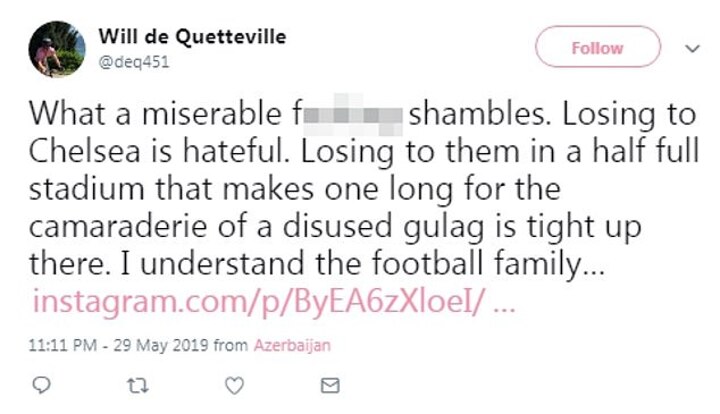This screenshot has width=720, height=414.
Task: Click the reply speech bubble icon
Action: [42, 384]
